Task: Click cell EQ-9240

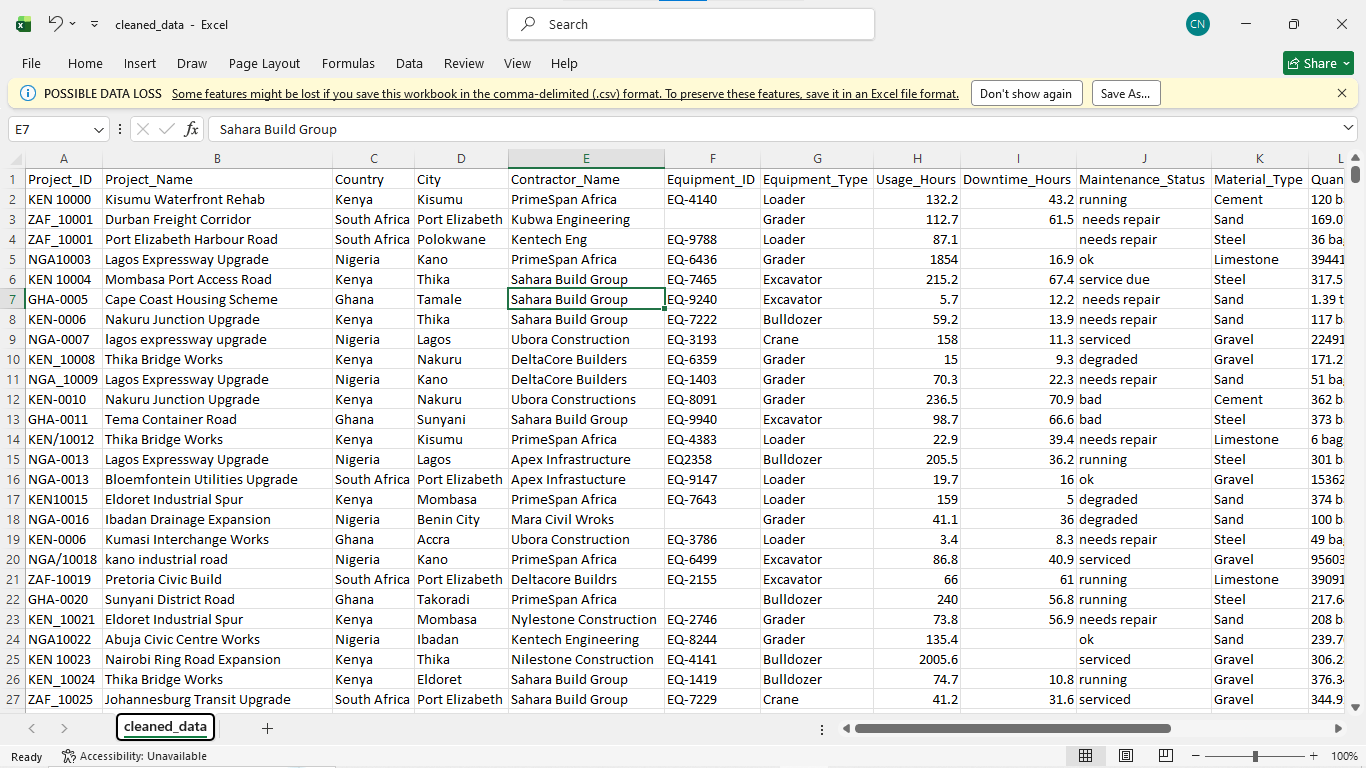Action: [712, 300]
